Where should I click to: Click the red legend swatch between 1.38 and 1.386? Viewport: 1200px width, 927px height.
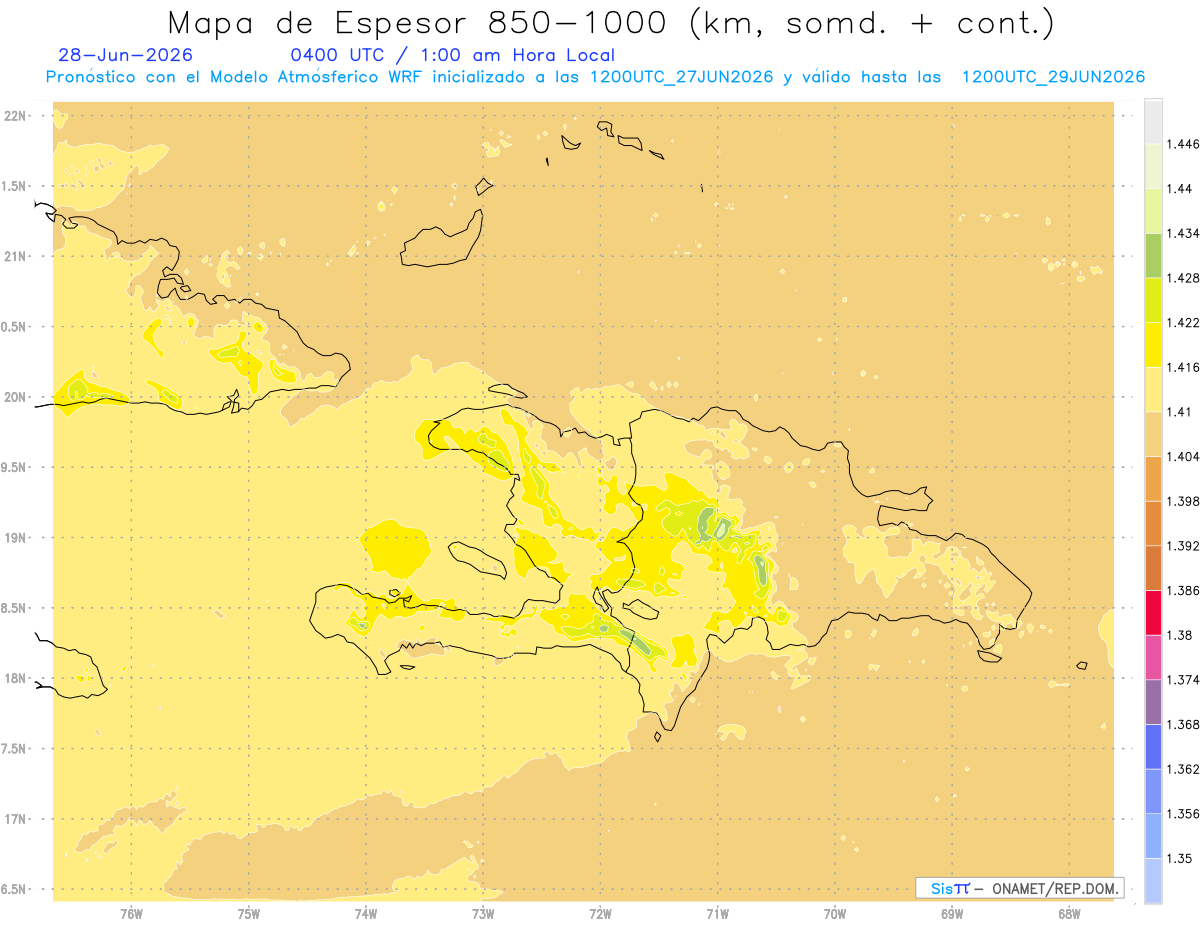[1153, 613]
